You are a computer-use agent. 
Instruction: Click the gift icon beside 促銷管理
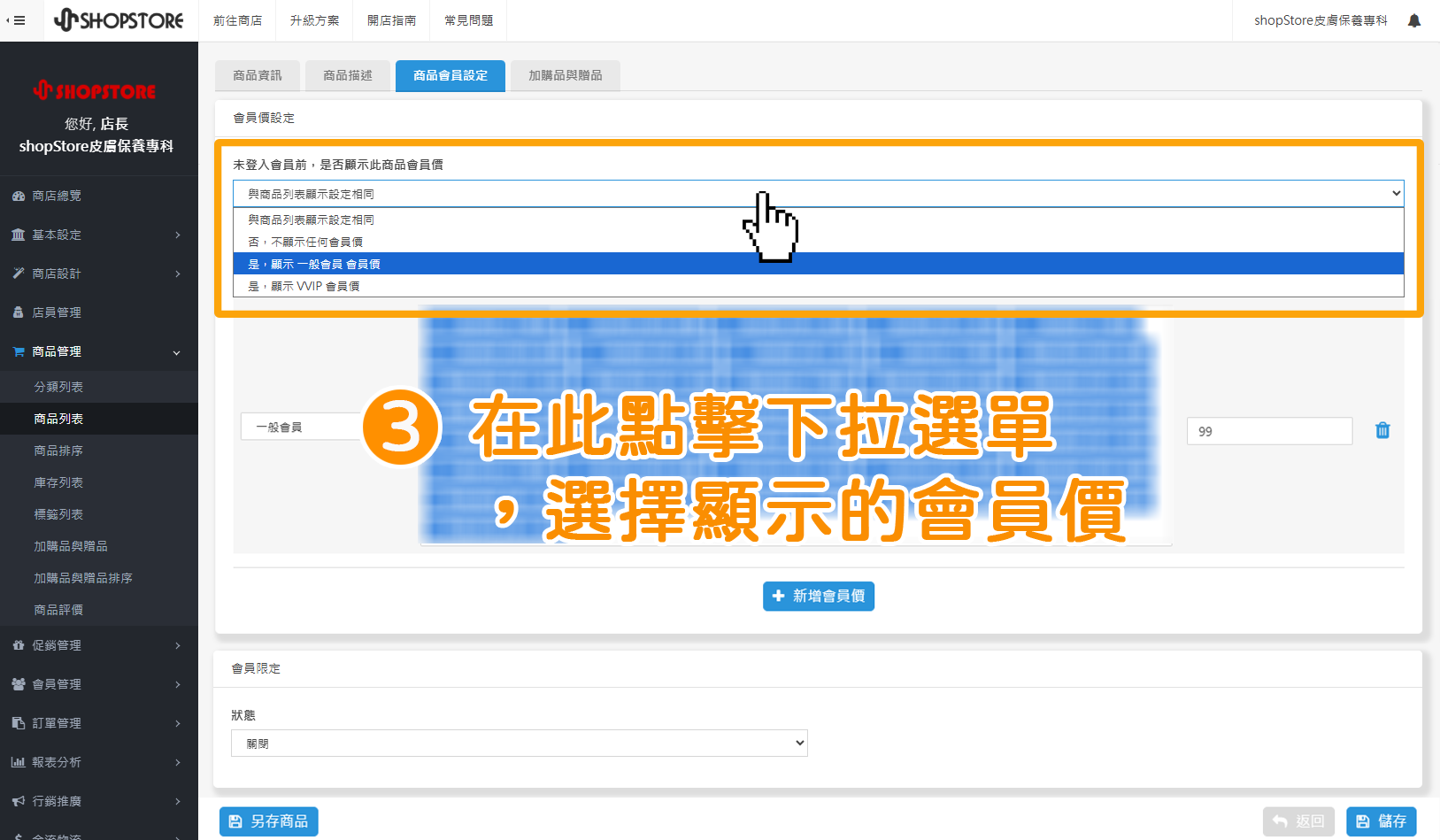tap(19, 644)
